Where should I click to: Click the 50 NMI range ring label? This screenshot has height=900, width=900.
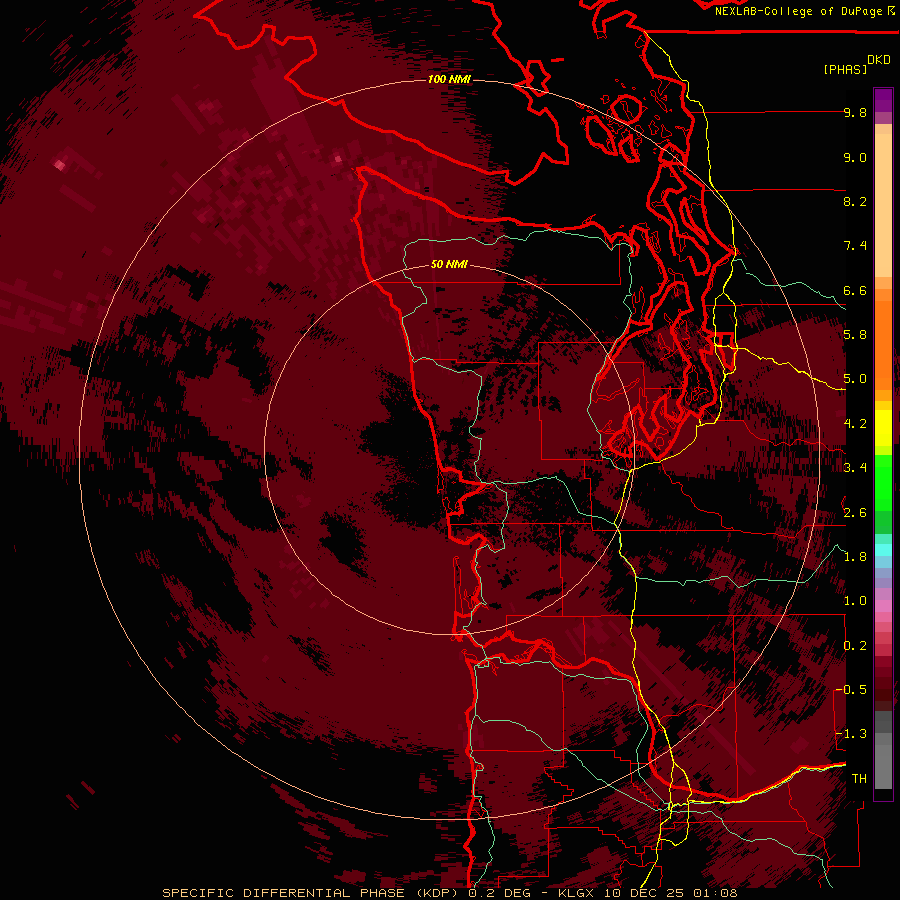pyautogui.click(x=449, y=264)
